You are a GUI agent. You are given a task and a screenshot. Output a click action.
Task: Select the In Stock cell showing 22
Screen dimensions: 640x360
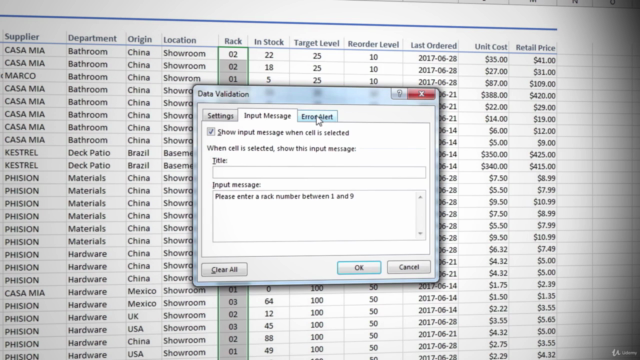point(268,55)
